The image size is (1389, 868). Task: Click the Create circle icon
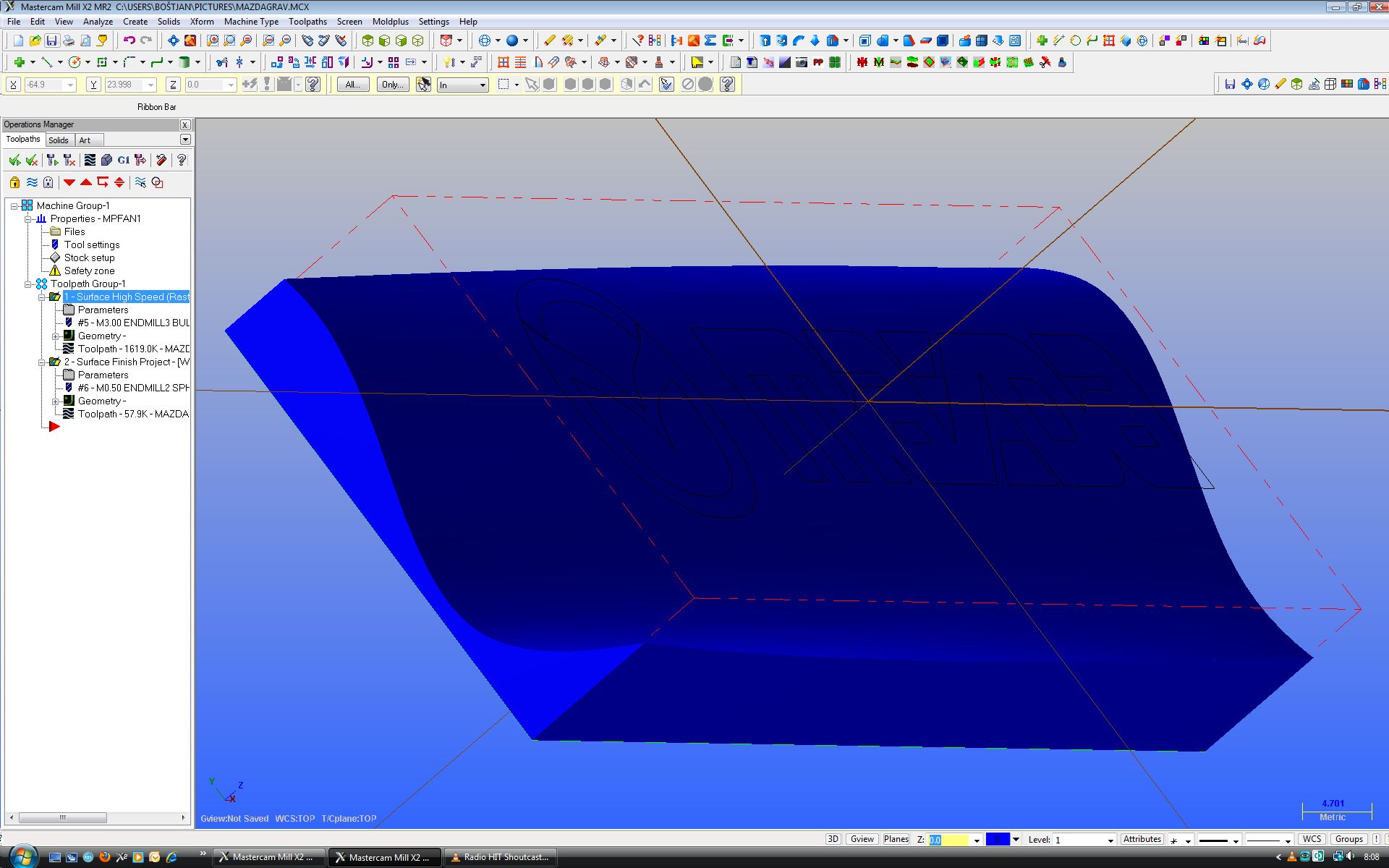[x=75, y=62]
